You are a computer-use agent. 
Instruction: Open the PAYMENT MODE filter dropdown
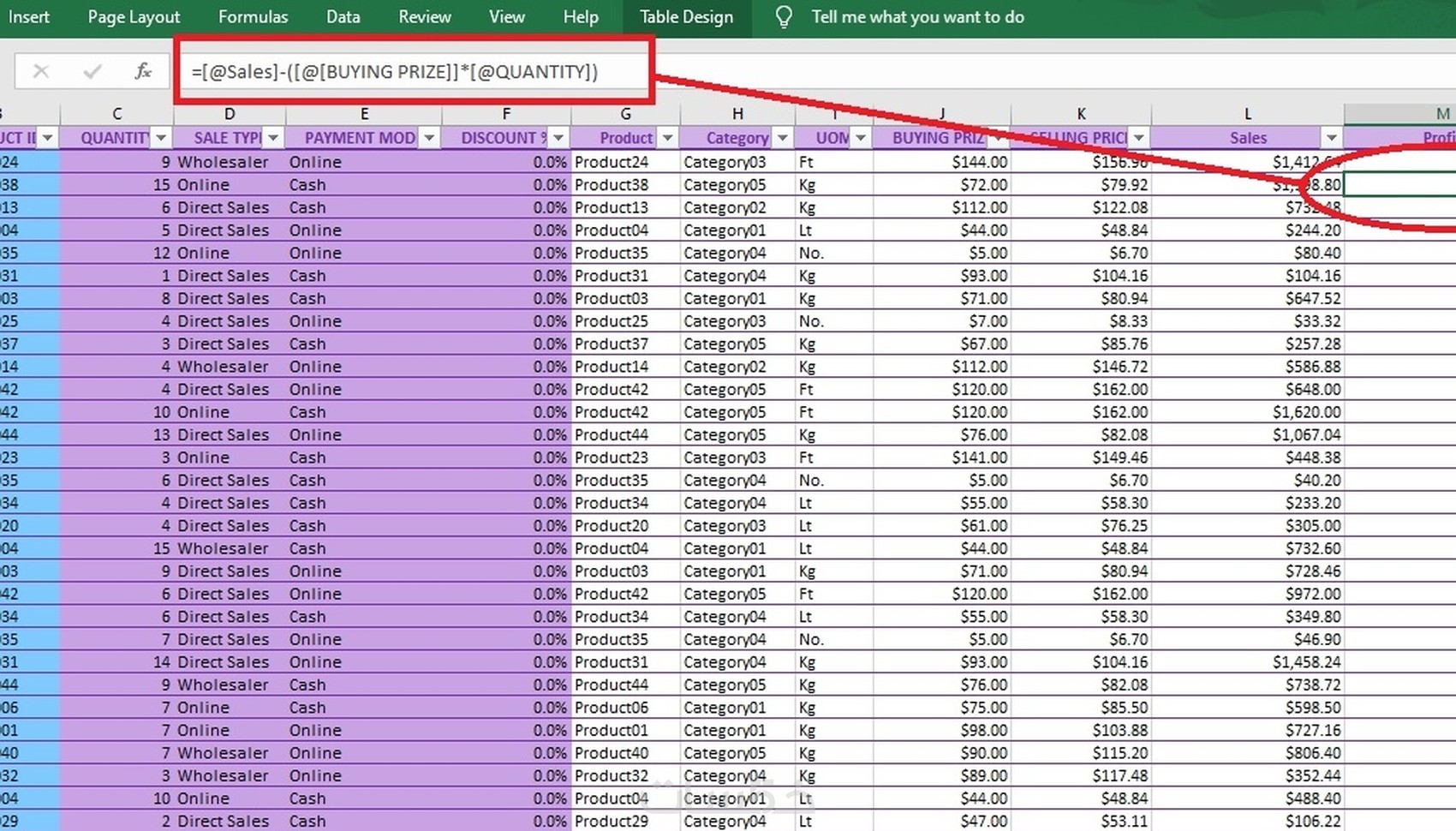[x=431, y=137]
